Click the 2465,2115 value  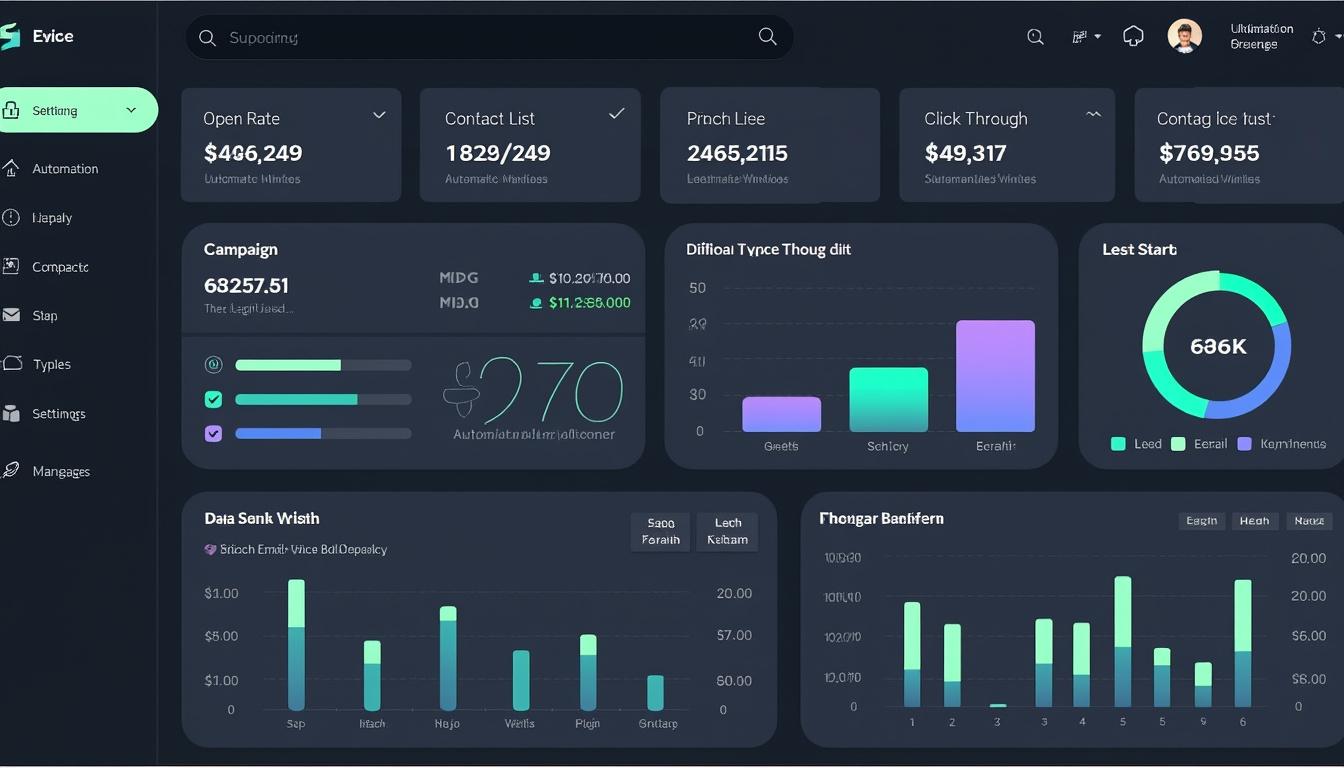point(737,153)
